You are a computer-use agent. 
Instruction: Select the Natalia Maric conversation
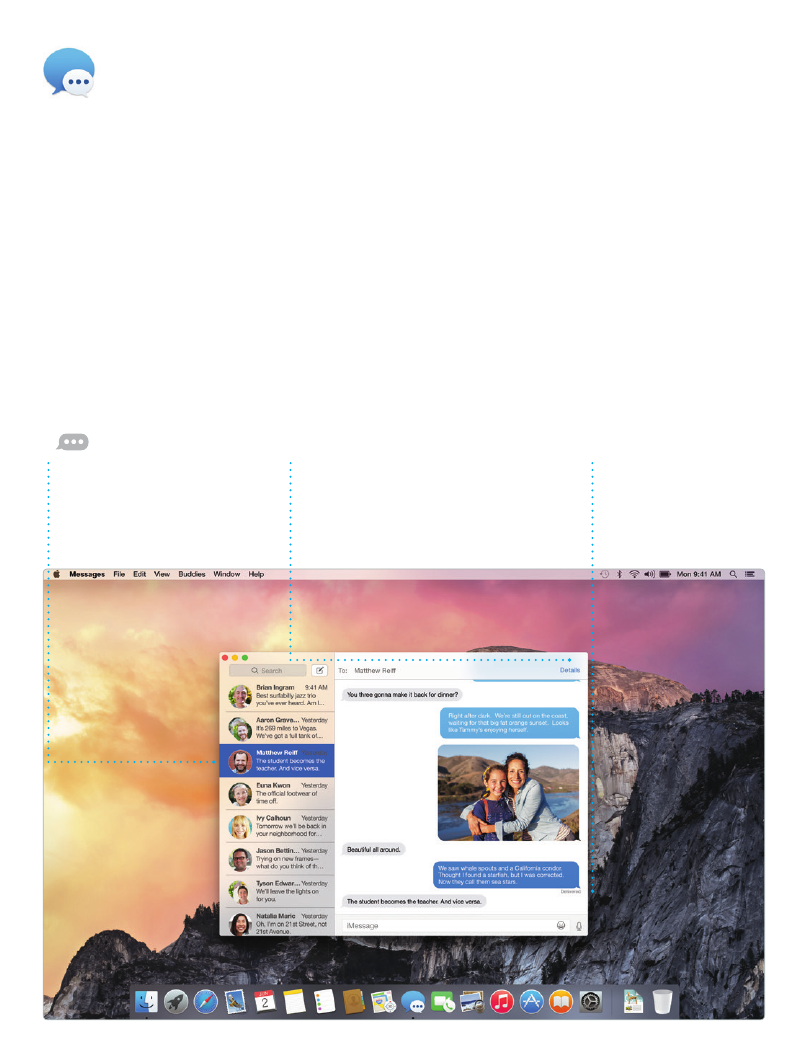click(x=277, y=922)
